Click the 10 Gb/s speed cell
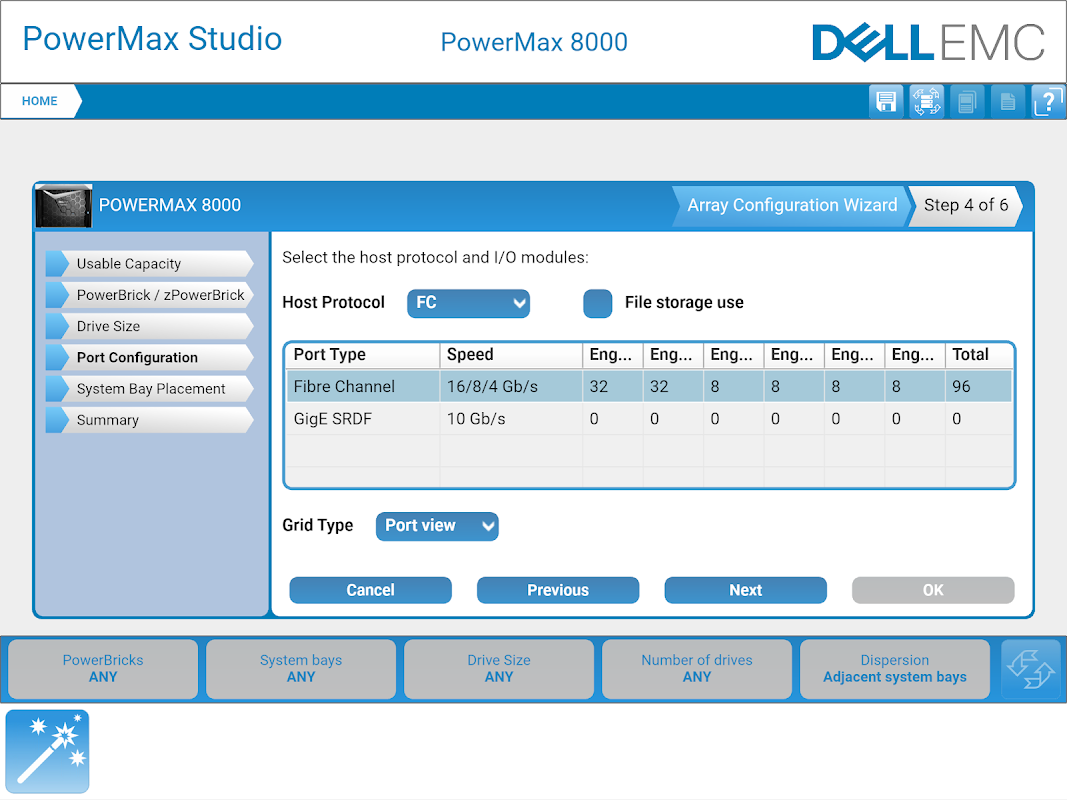The height and width of the screenshot is (800, 1067). click(x=511, y=419)
